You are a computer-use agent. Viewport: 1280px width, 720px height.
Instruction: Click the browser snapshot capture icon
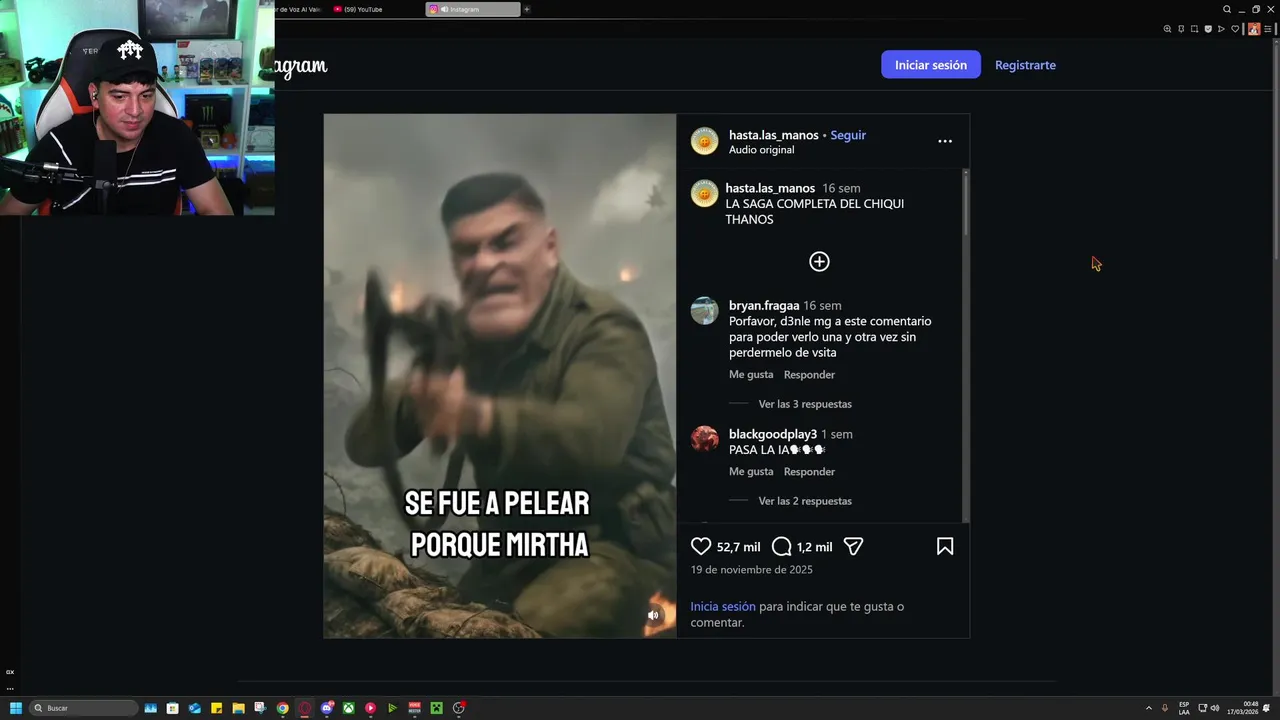[1194, 29]
